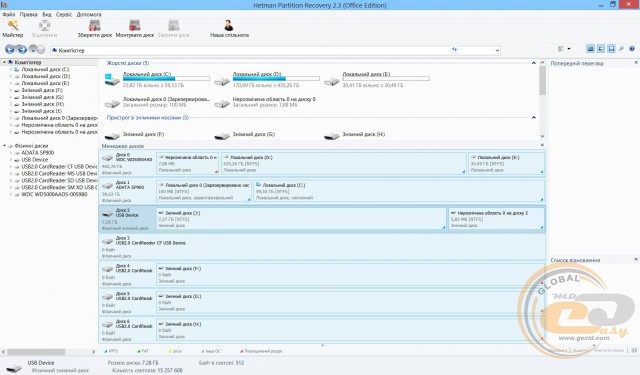Screen dimensions: 640x375
Task: Open the Правка menu
Action: (29, 14)
